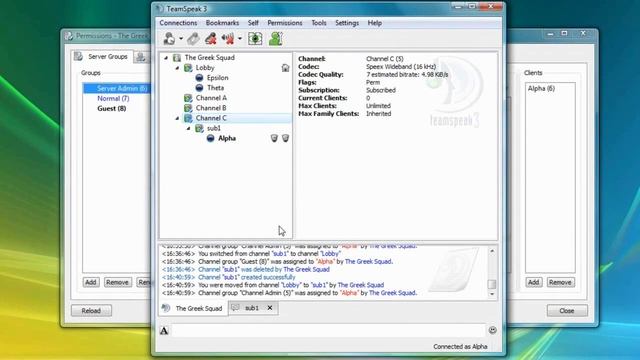The image size is (640, 360).
Task: Click Remove under Clients in Permissions window
Action: (560, 282)
